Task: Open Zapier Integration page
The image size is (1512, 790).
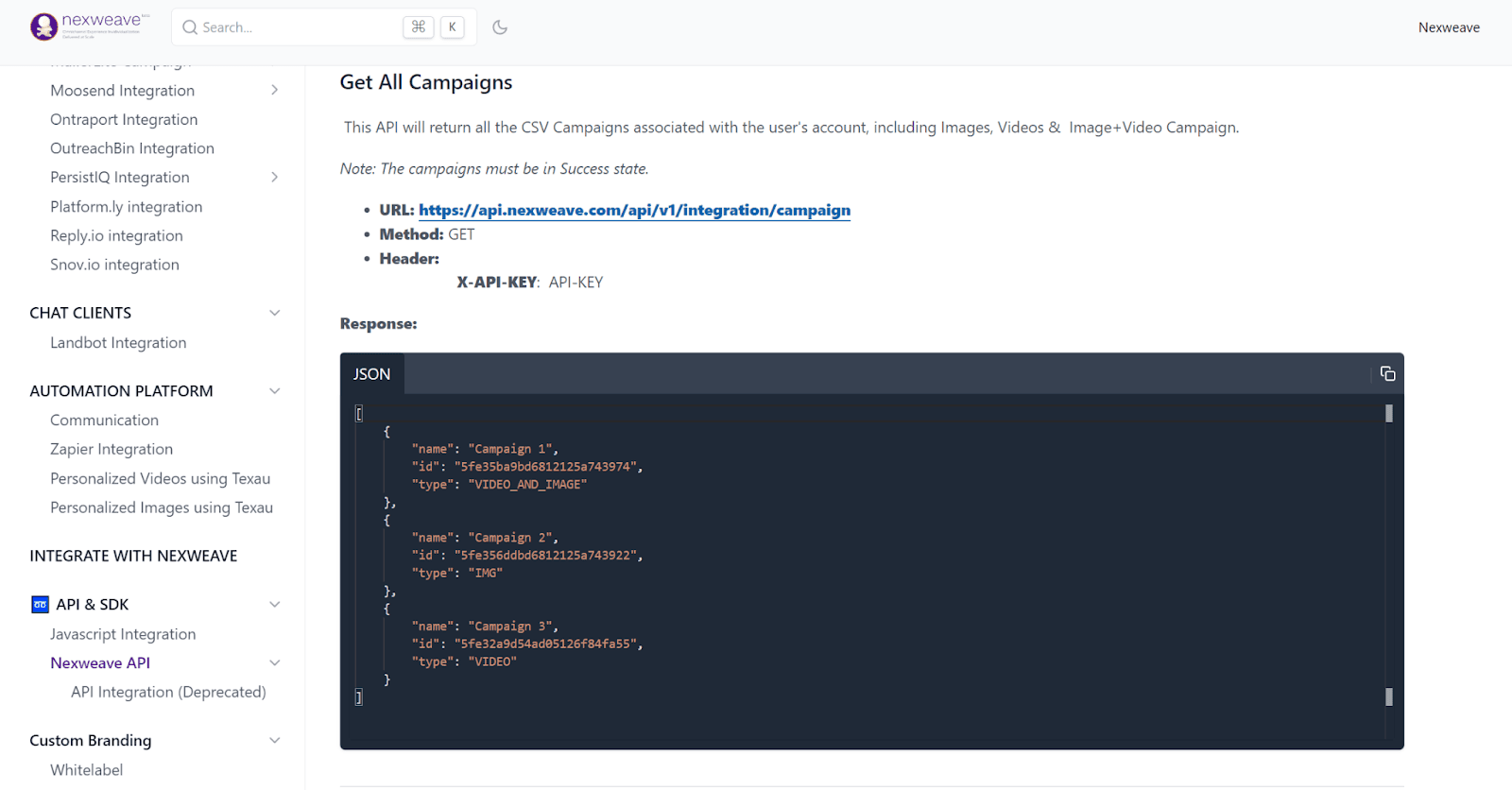Action: coord(112,449)
